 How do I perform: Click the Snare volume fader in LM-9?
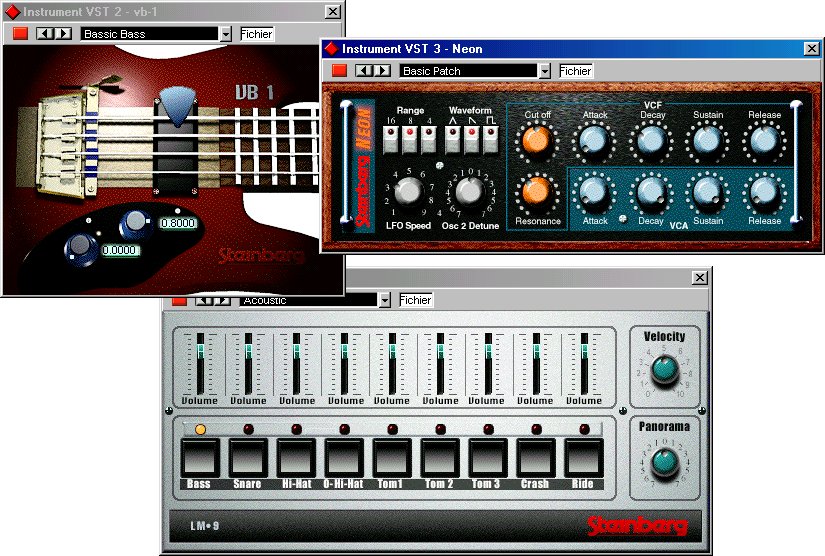(248, 352)
